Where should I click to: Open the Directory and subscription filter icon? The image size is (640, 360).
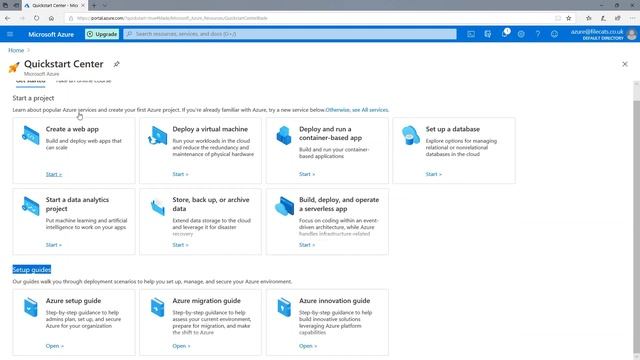[488, 34]
